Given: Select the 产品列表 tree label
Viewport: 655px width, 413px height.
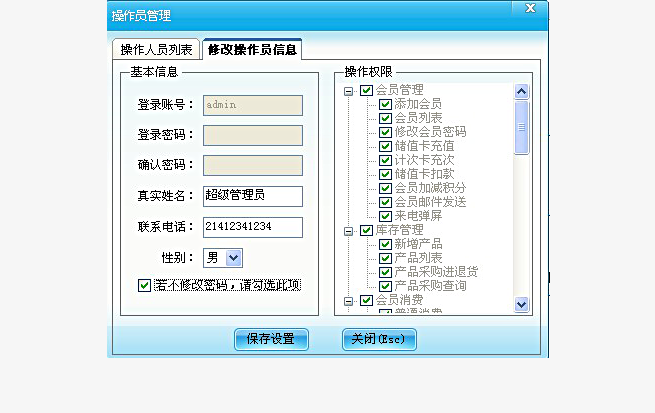Looking at the screenshot, I should pos(418,258).
